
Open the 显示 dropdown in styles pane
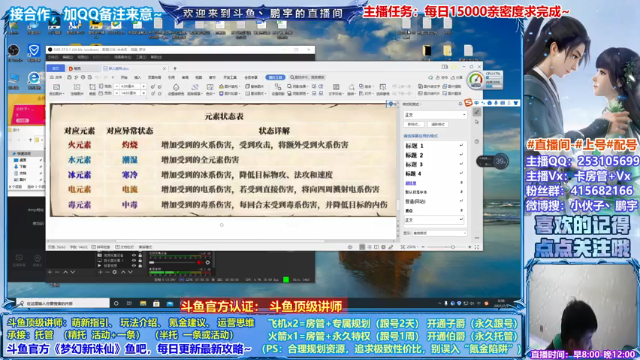pos(439,233)
